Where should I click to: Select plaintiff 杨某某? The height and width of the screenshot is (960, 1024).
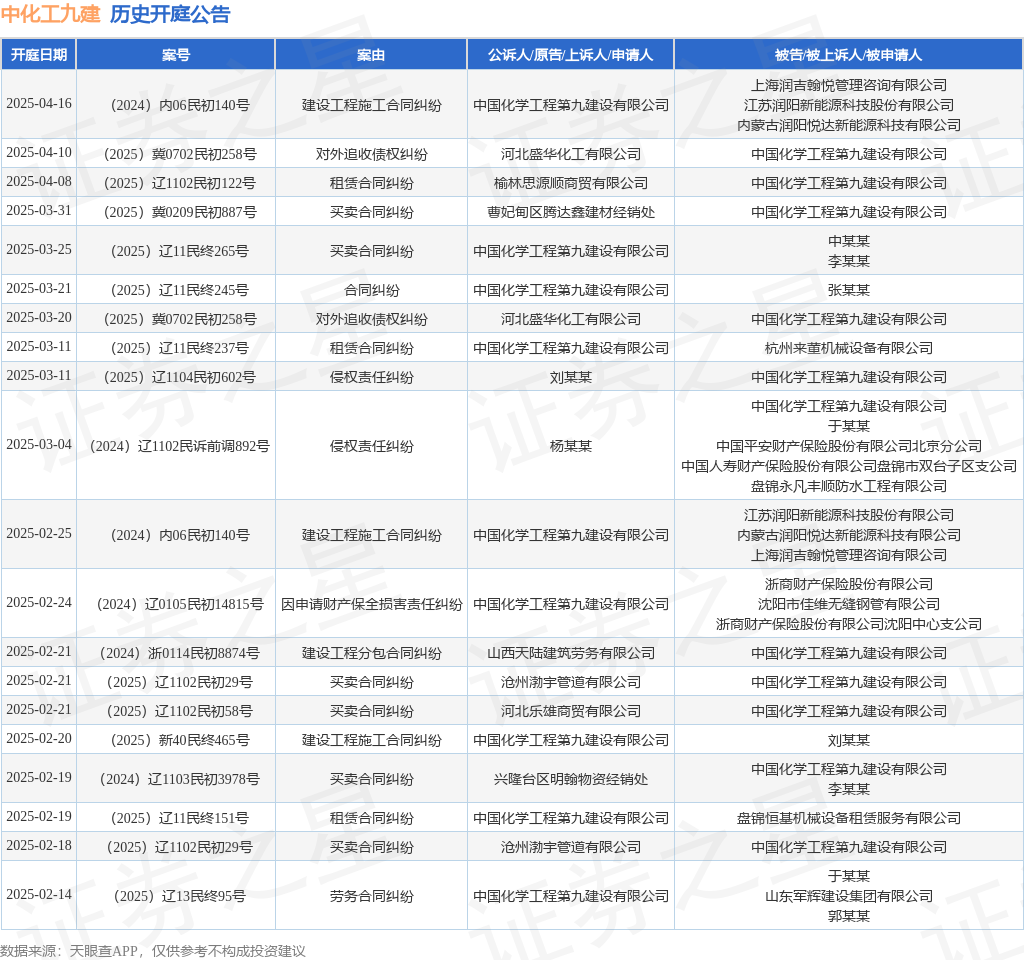click(x=571, y=446)
